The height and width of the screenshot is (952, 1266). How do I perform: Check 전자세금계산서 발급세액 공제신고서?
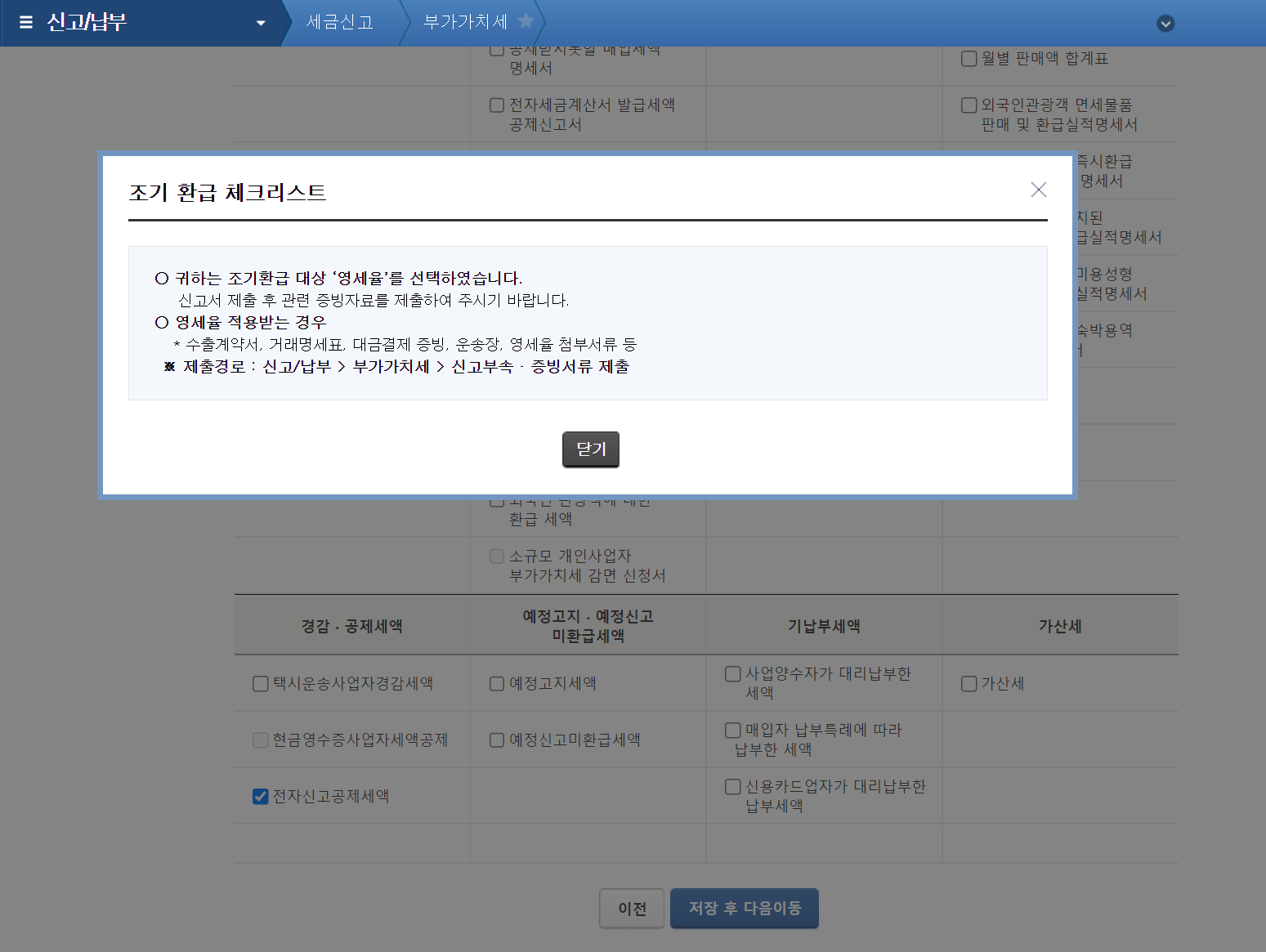497,105
